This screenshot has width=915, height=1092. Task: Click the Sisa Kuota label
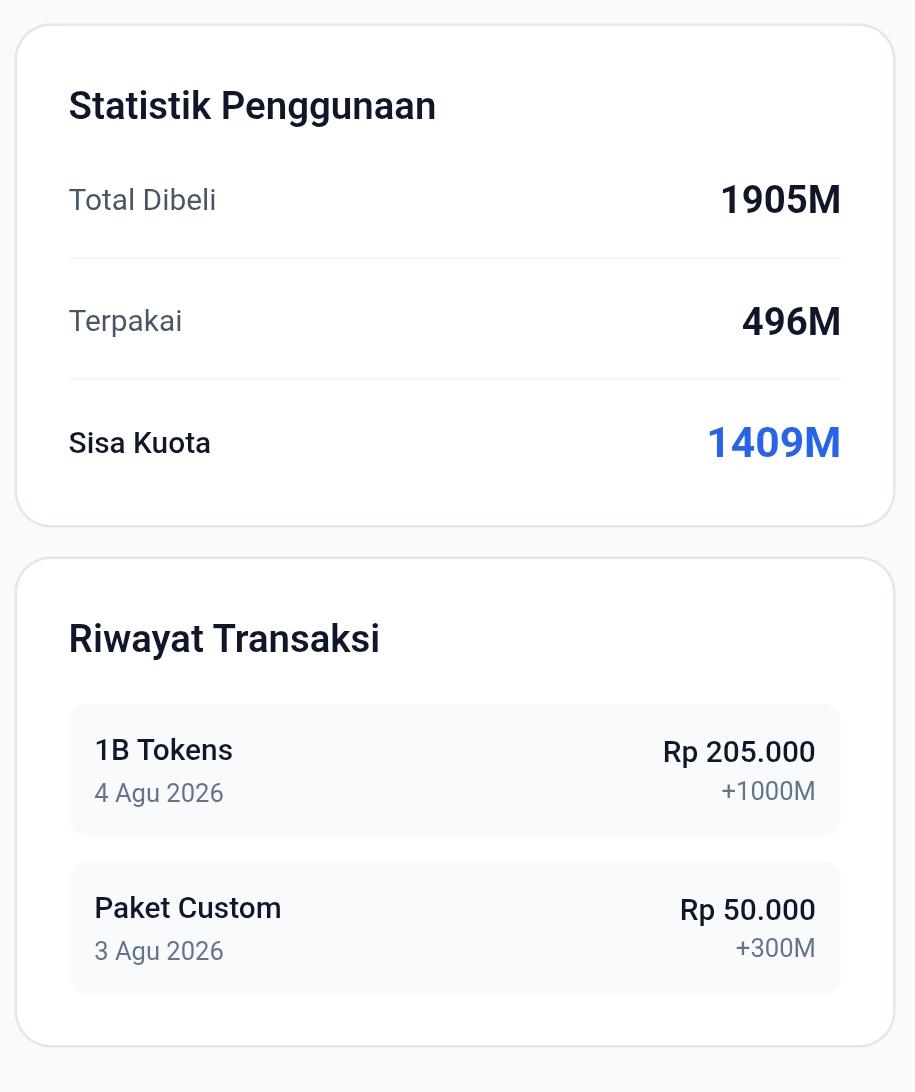coord(139,443)
